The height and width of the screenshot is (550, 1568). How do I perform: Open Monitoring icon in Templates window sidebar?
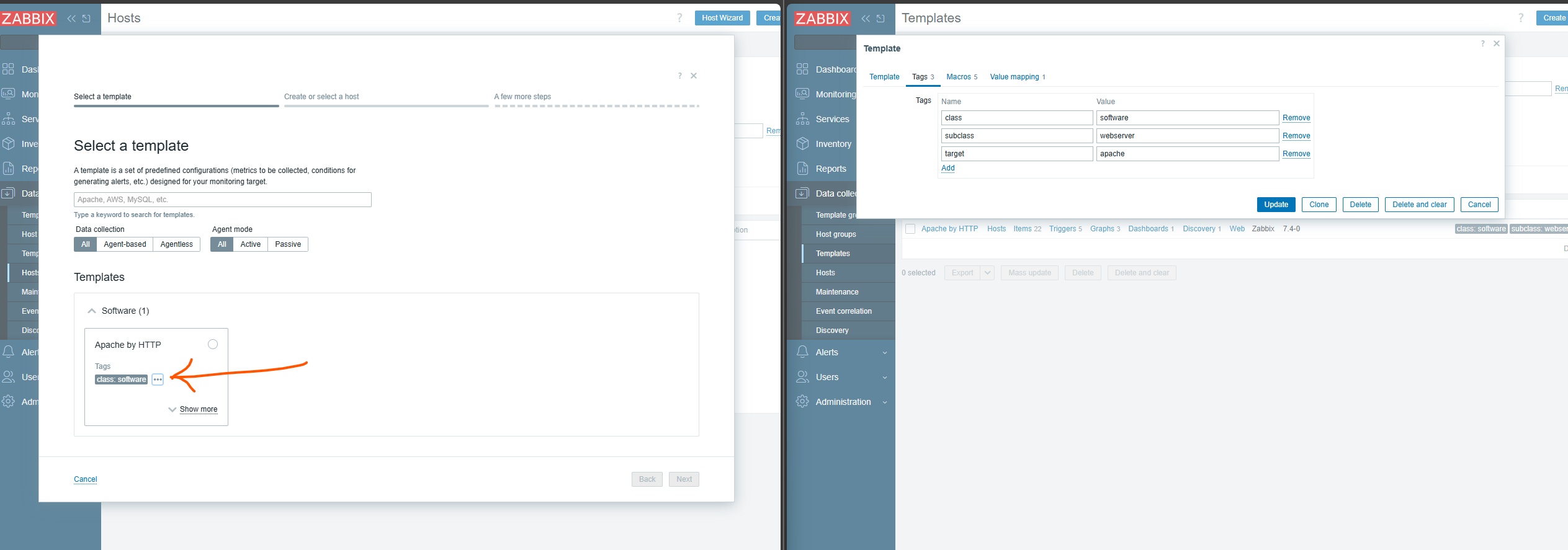coord(802,94)
